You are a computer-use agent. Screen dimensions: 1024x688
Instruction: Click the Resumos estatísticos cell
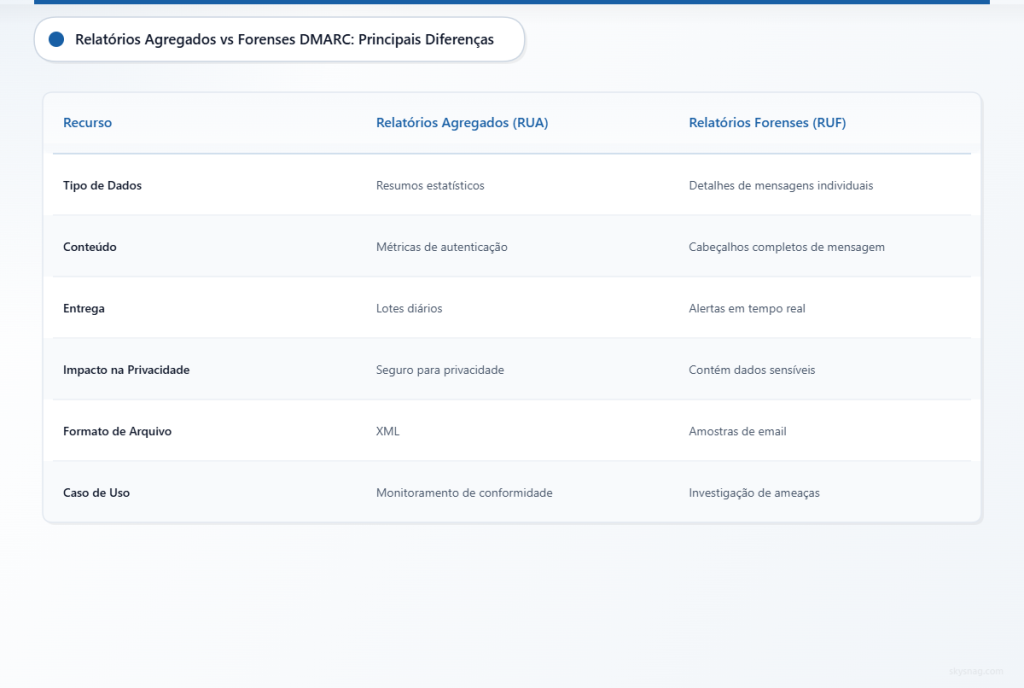click(x=430, y=185)
